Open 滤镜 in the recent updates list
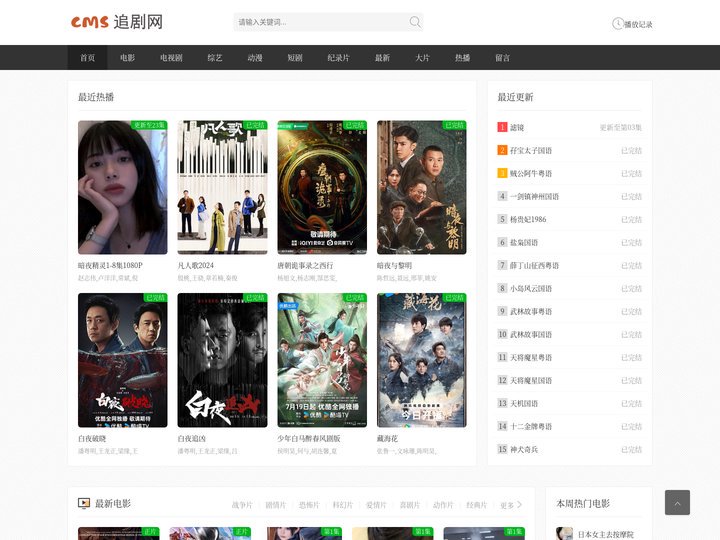This screenshot has height=540, width=720. coord(517,127)
